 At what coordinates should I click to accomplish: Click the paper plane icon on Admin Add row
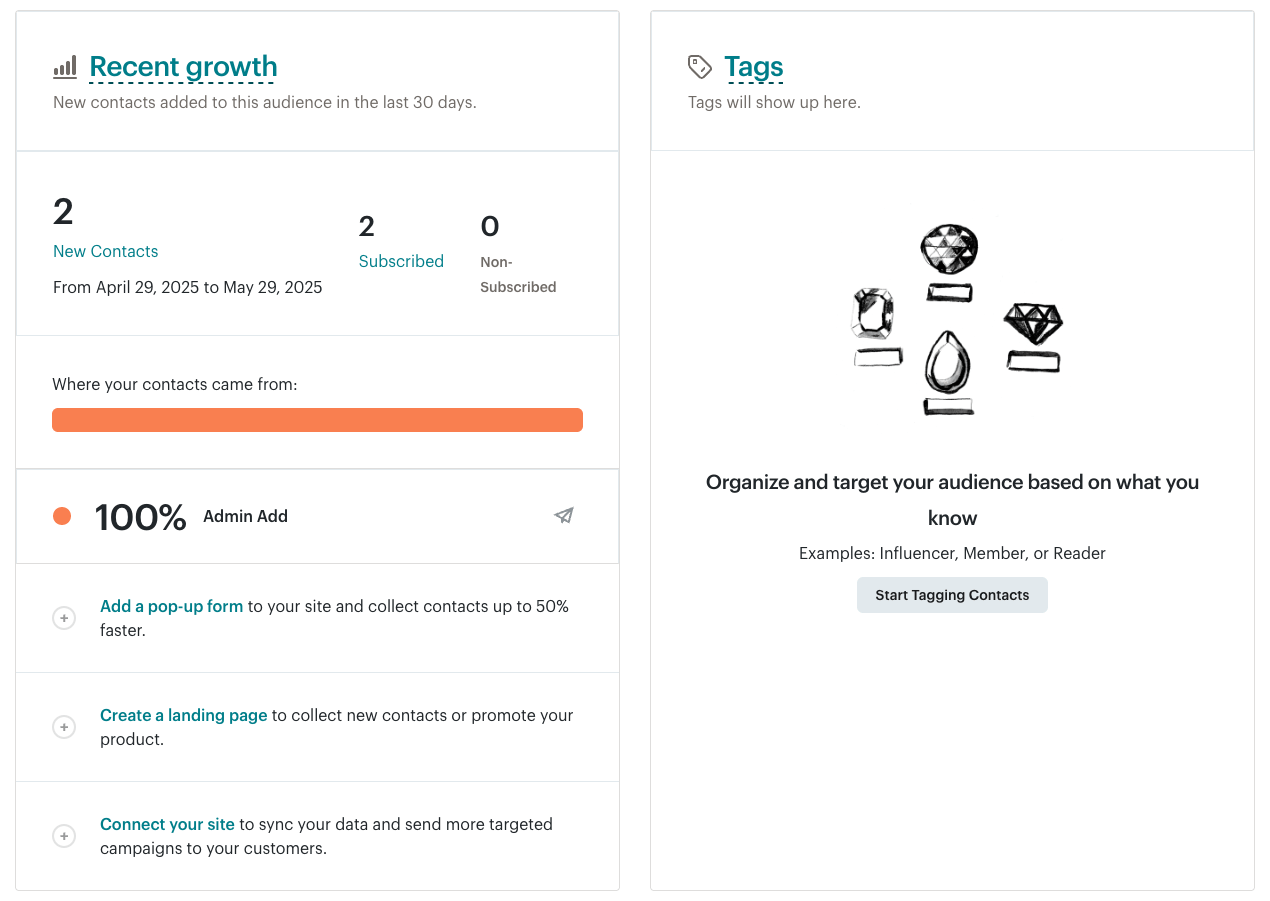(563, 515)
